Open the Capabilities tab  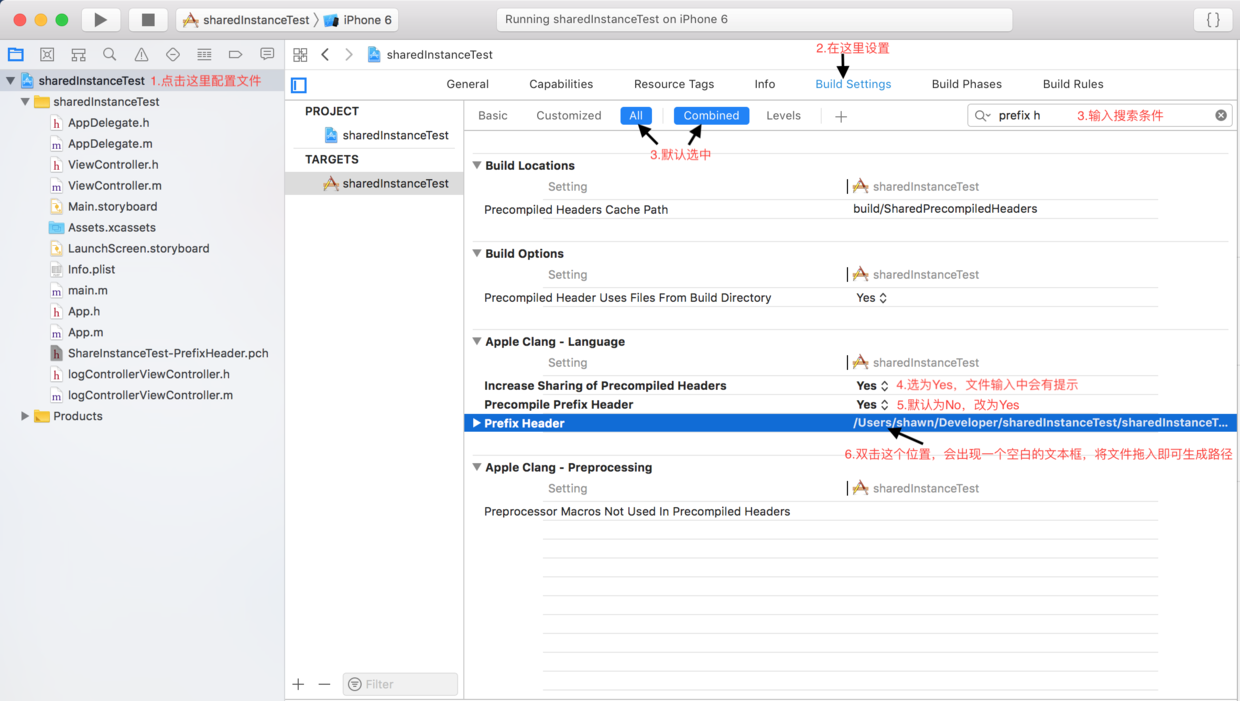[x=561, y=84]
